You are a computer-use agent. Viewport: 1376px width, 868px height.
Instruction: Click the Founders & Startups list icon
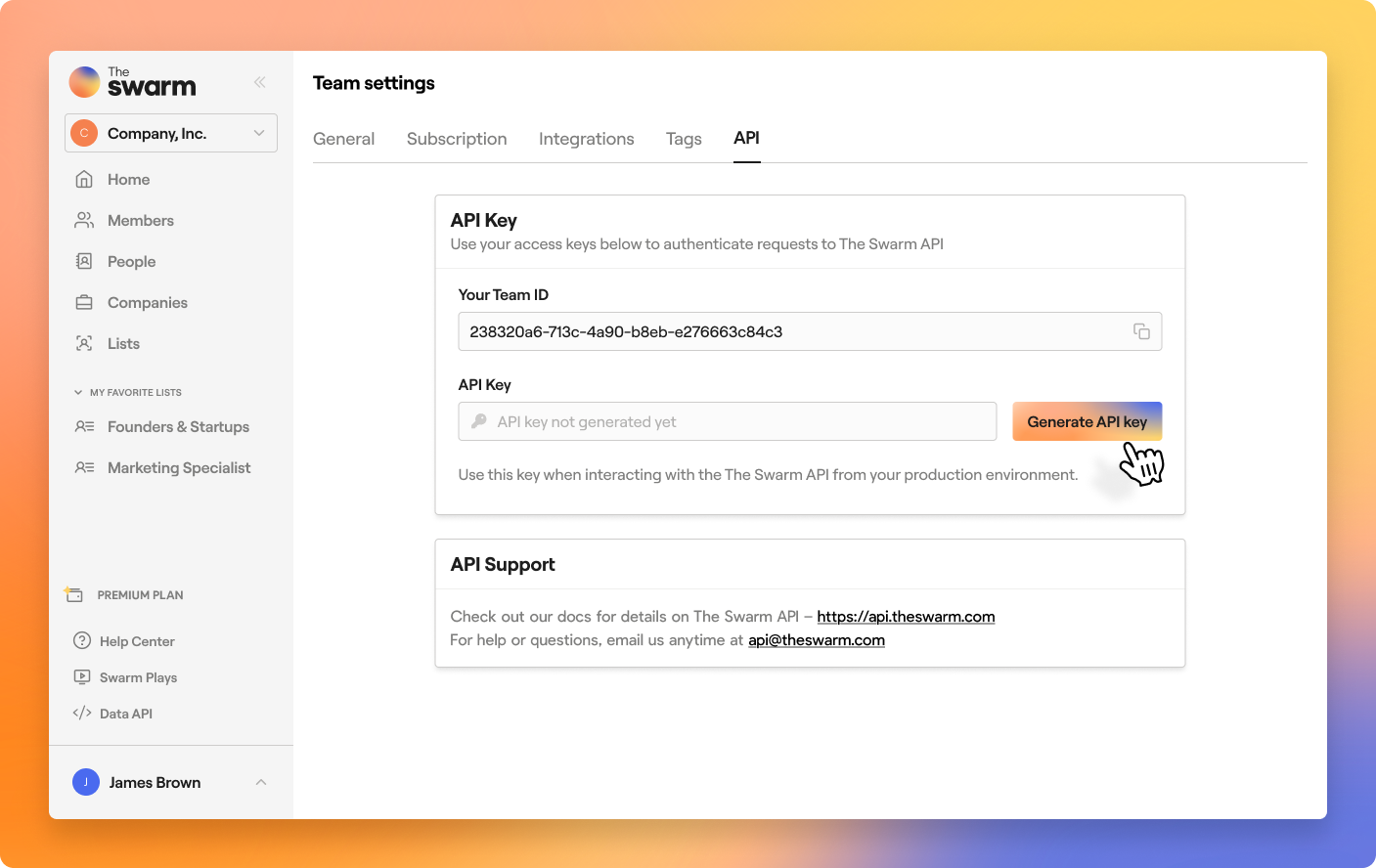click(x=84, y=427)
